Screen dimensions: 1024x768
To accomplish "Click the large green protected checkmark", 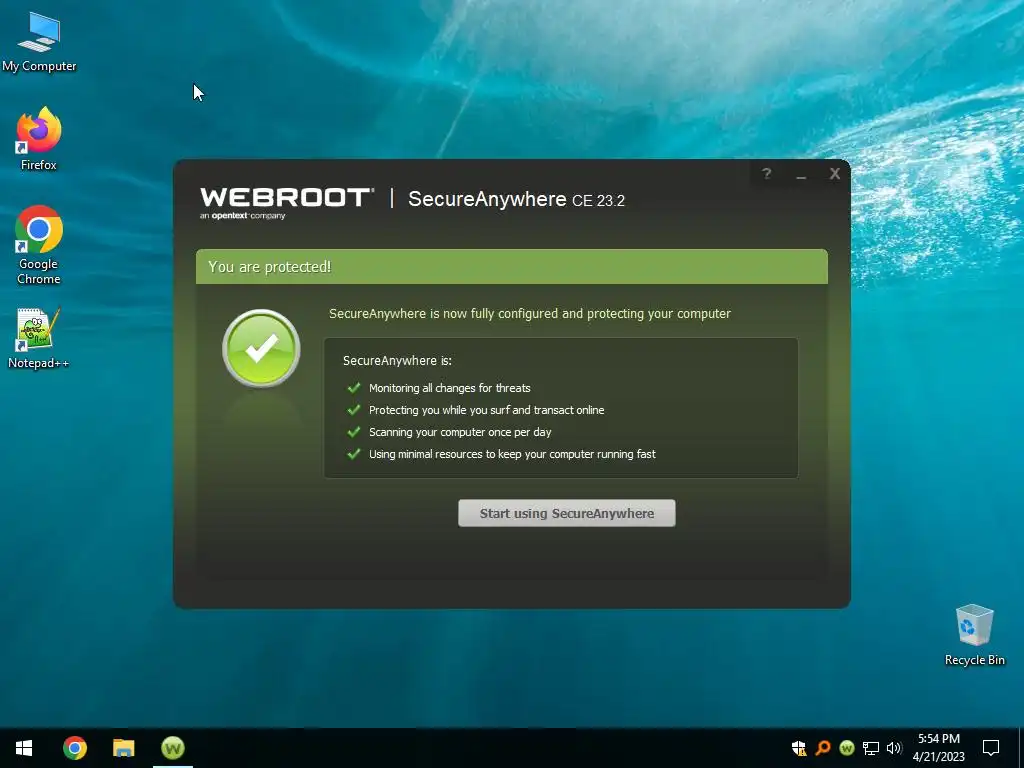I will coord(261,348).
